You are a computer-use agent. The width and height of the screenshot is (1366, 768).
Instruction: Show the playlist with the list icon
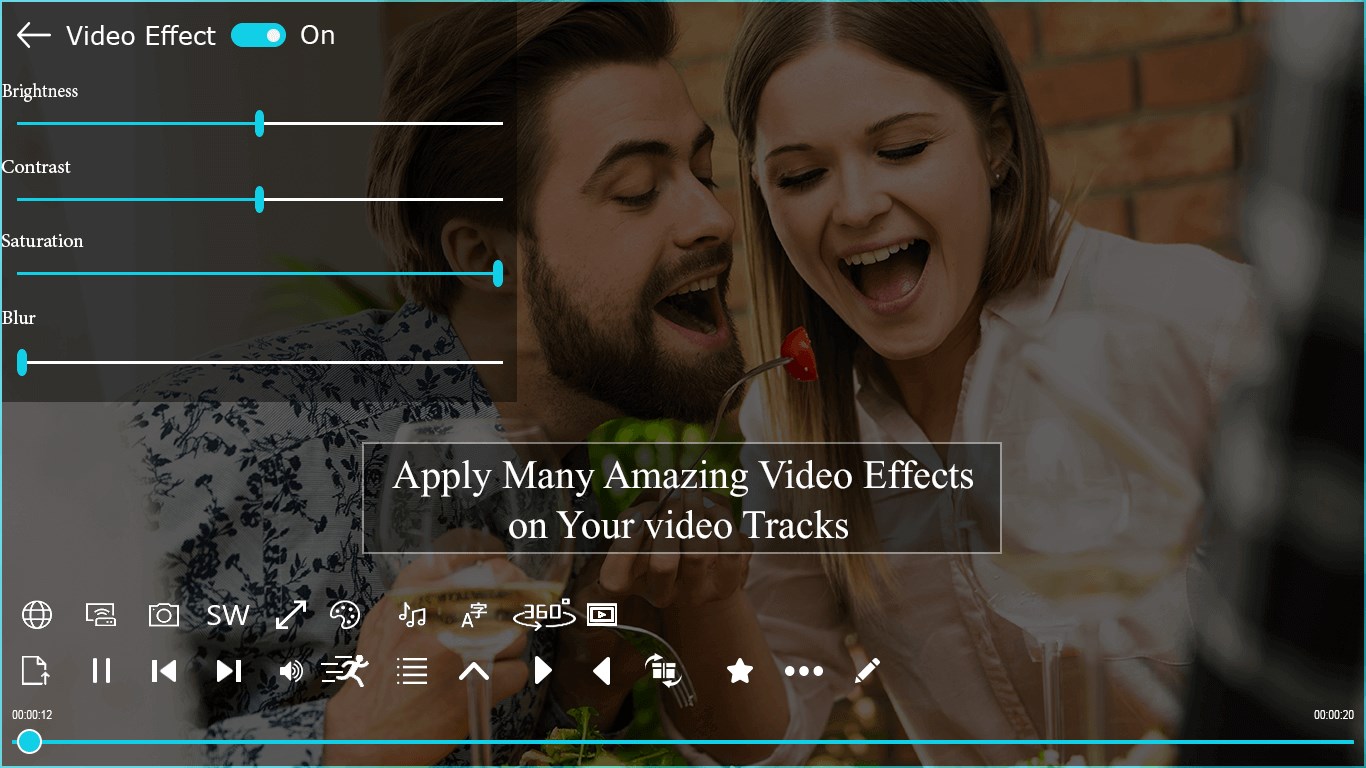coord(412,670)
